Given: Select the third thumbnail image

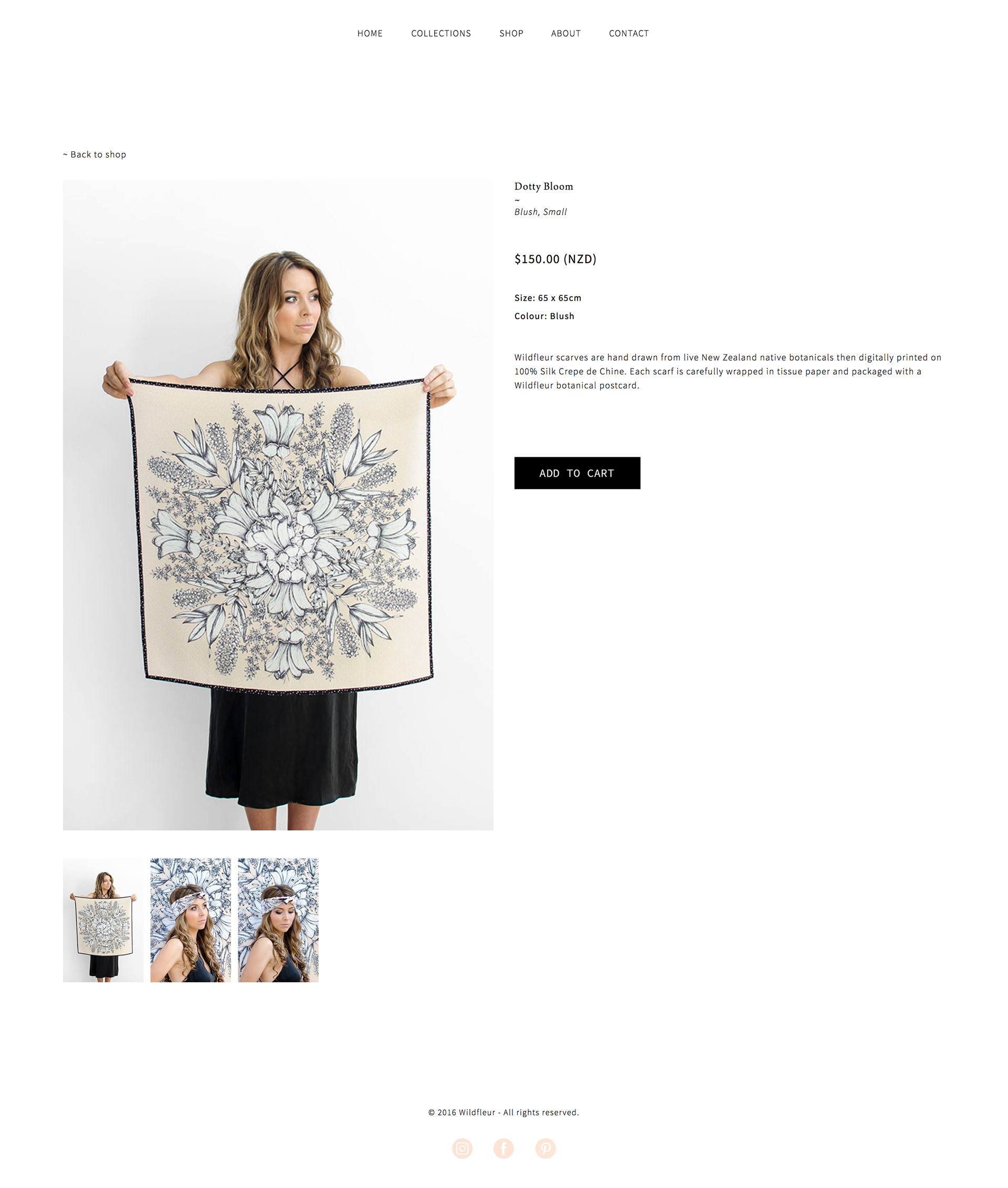Looking at the screenshot, I should [x=278, y=920].
